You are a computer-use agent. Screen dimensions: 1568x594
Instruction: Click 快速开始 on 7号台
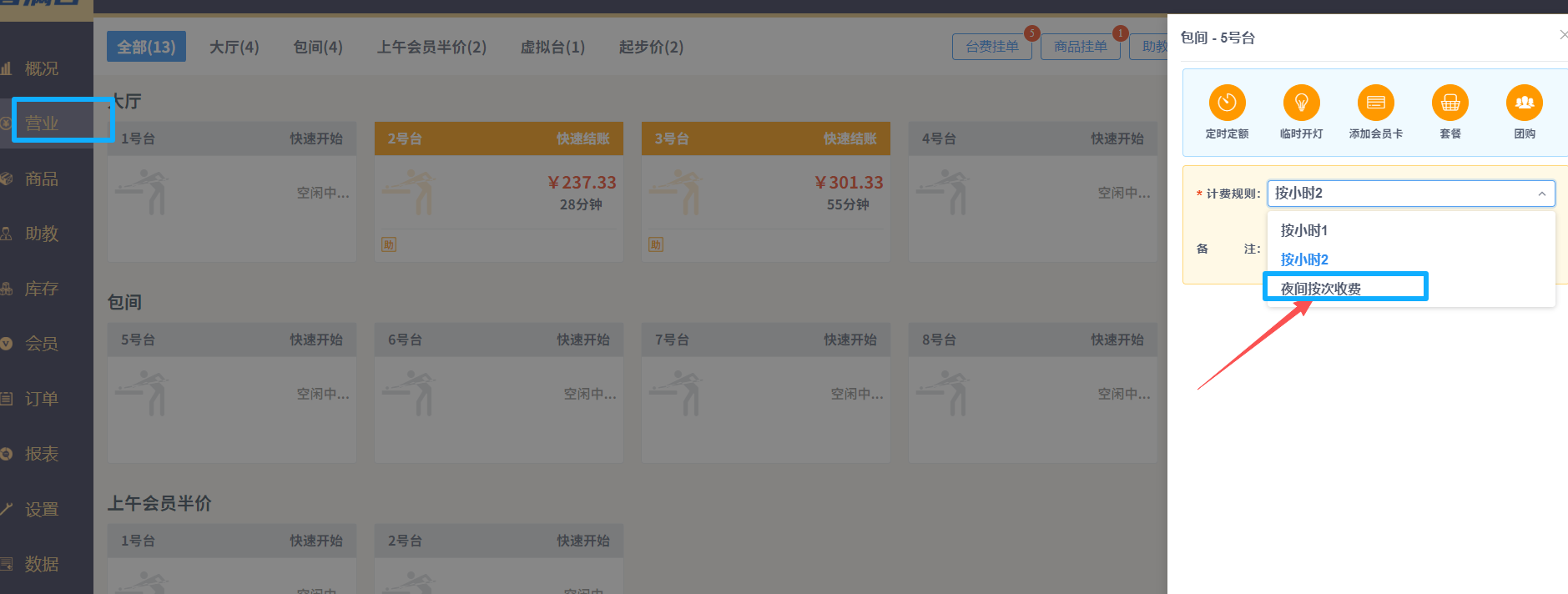click(x=850, y=340)
